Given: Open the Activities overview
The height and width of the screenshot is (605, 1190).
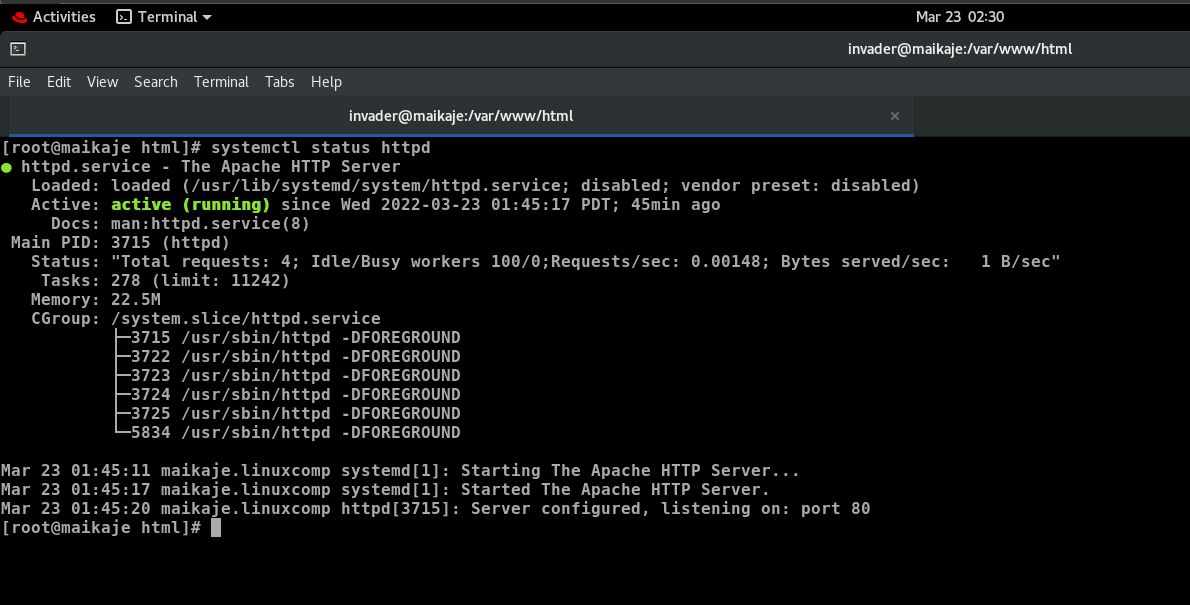Looking at the screenshot, I should tap(53, 17).
